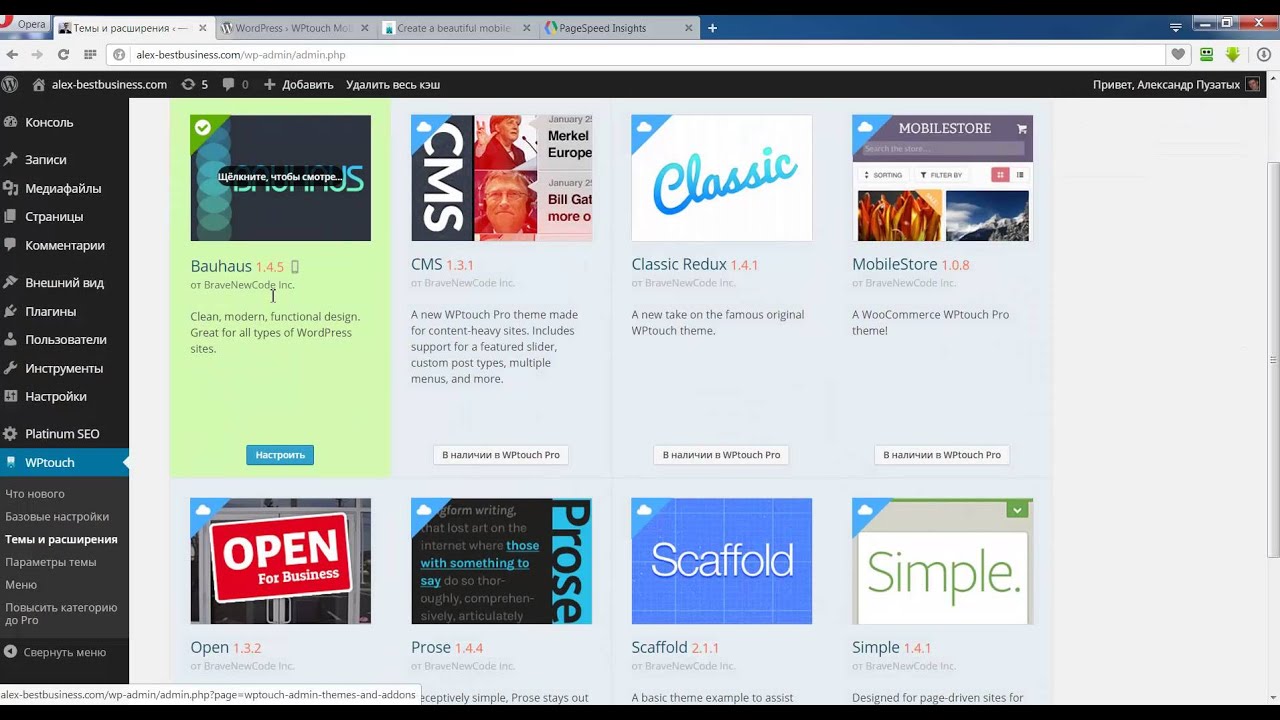This screenshot has width=1280, height=720.
Task: Click the Bauhaus theme title
Action: tap(221, 266)
